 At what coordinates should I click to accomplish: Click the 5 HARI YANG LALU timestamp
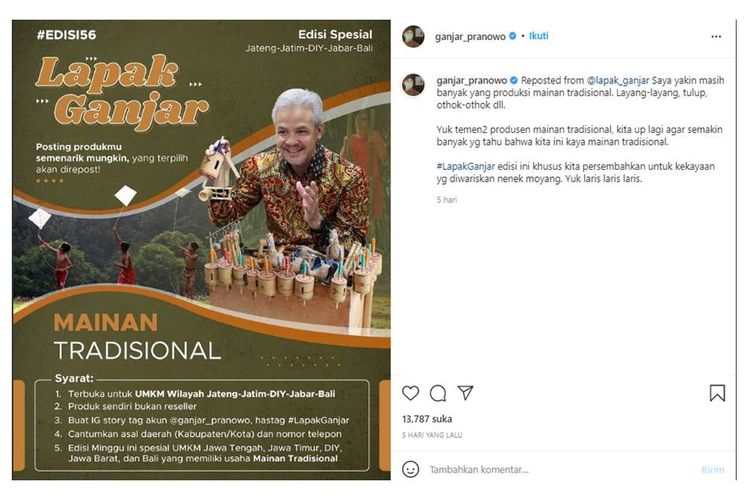(x=432, y=435)
